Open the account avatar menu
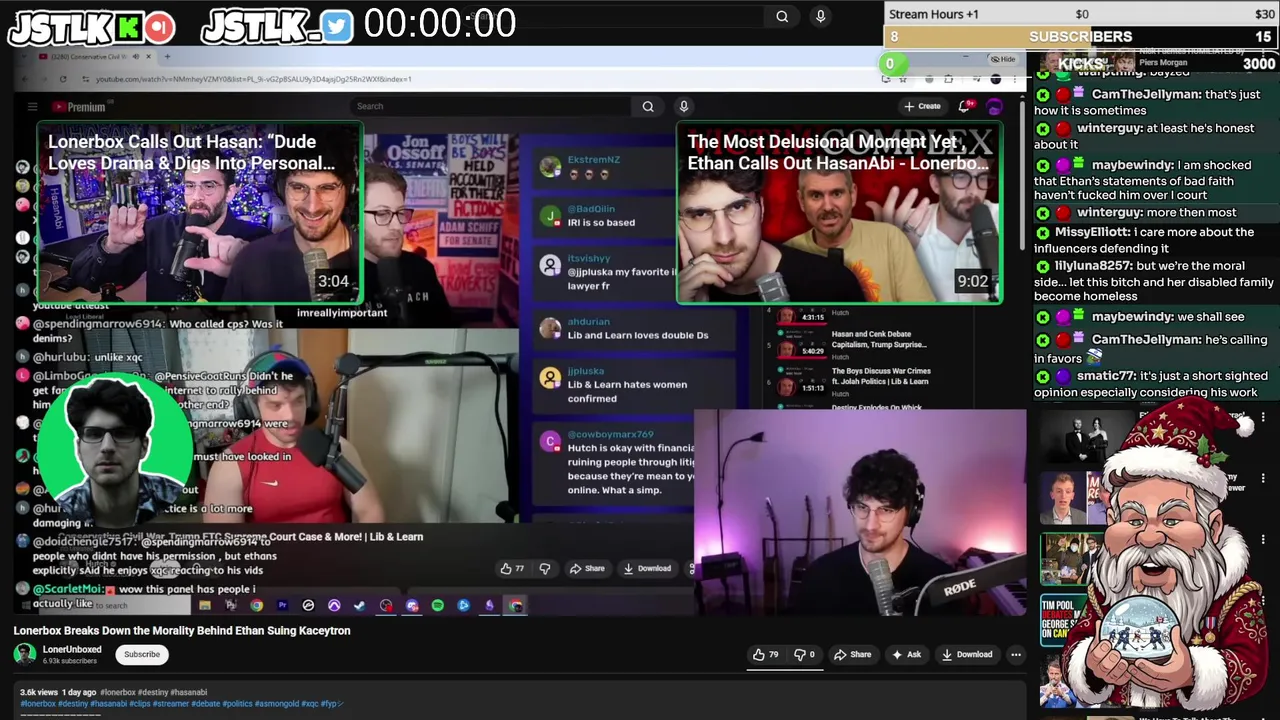The height and width of the screenshot is (720, 1280). pos(994,106)
